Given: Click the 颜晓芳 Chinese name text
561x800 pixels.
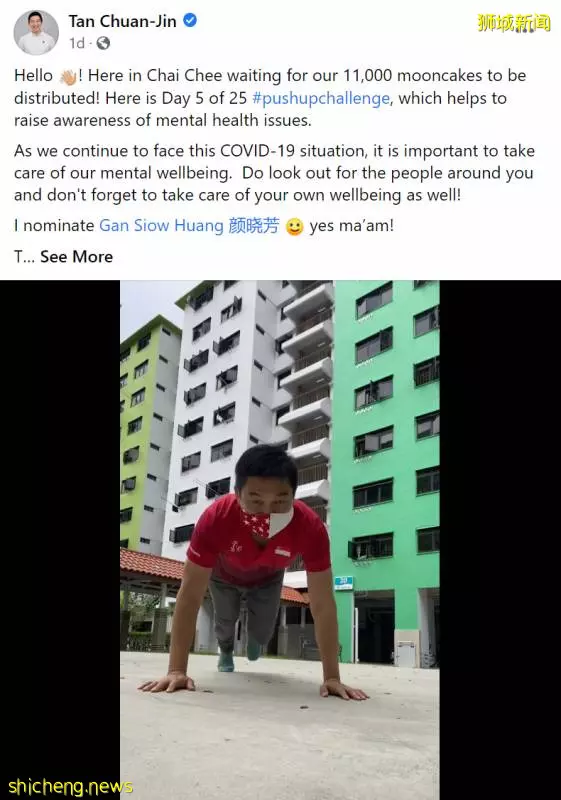Looking at the screenshot, I should click(x=254, y=226).
